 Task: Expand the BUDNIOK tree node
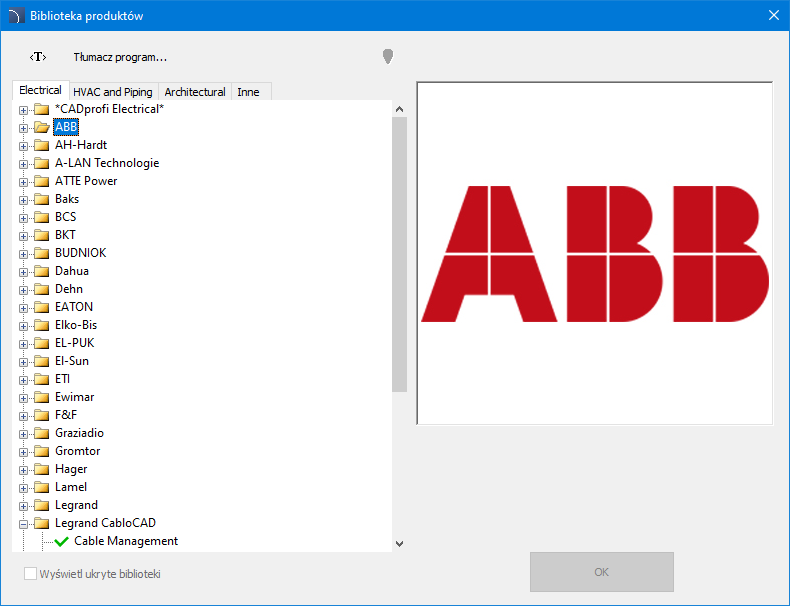pyautogui.click(x=23, y=254)
